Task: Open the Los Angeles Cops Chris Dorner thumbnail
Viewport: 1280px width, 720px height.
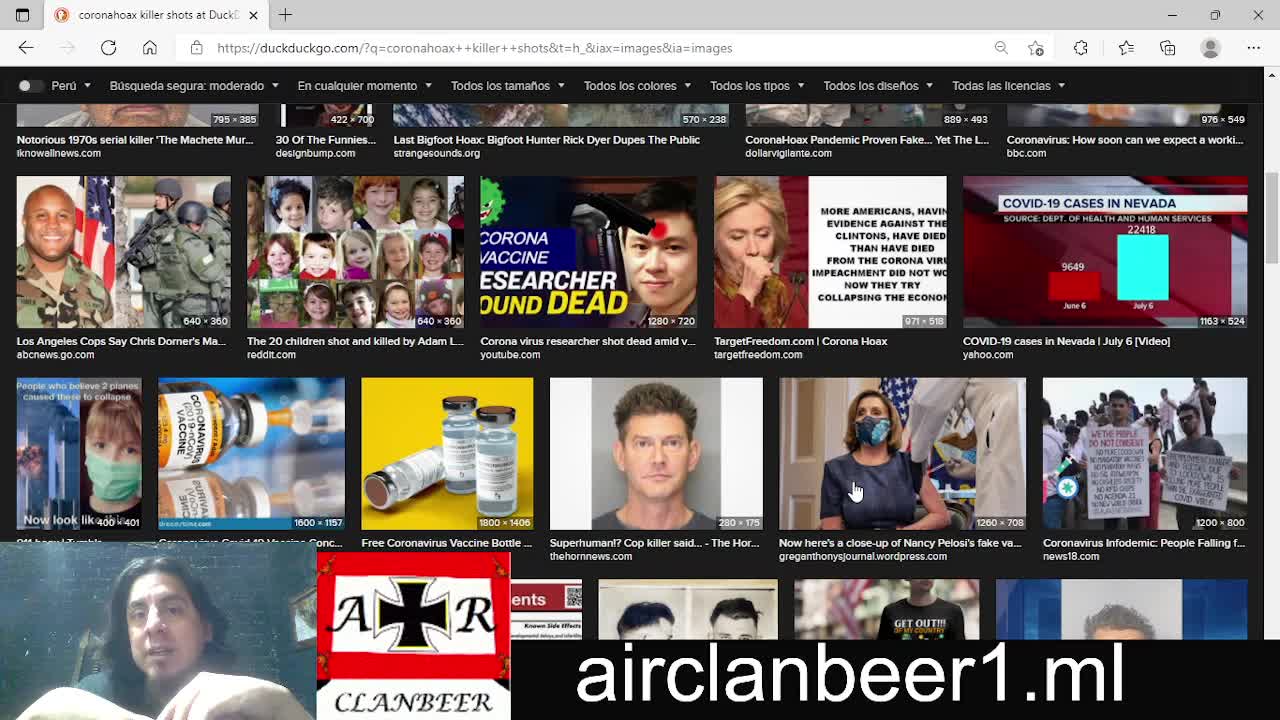Action: point(123,252)
